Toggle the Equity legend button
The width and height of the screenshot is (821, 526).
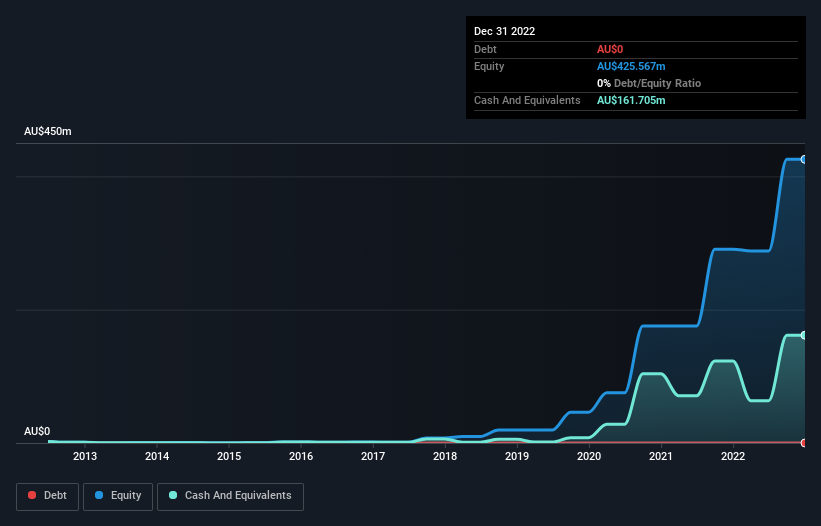[118, 496]
